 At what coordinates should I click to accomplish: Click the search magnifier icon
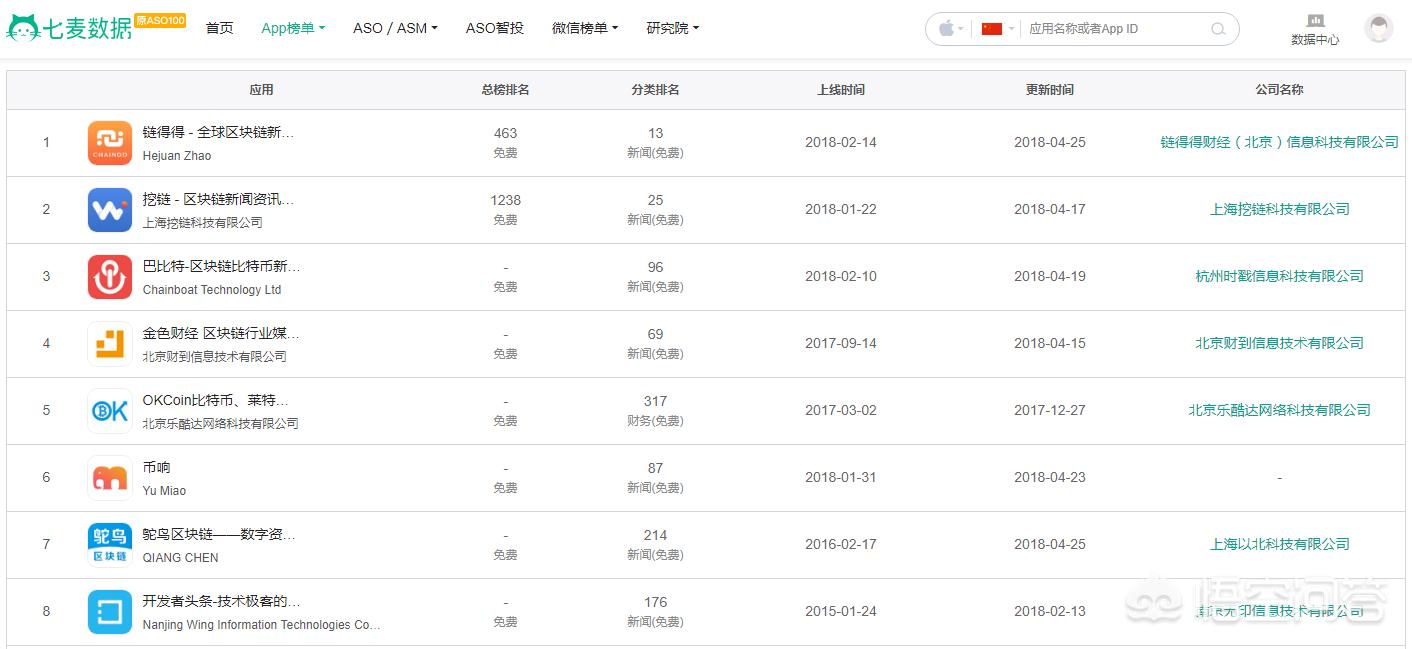pyautogui.click(x=1217, y=29)
